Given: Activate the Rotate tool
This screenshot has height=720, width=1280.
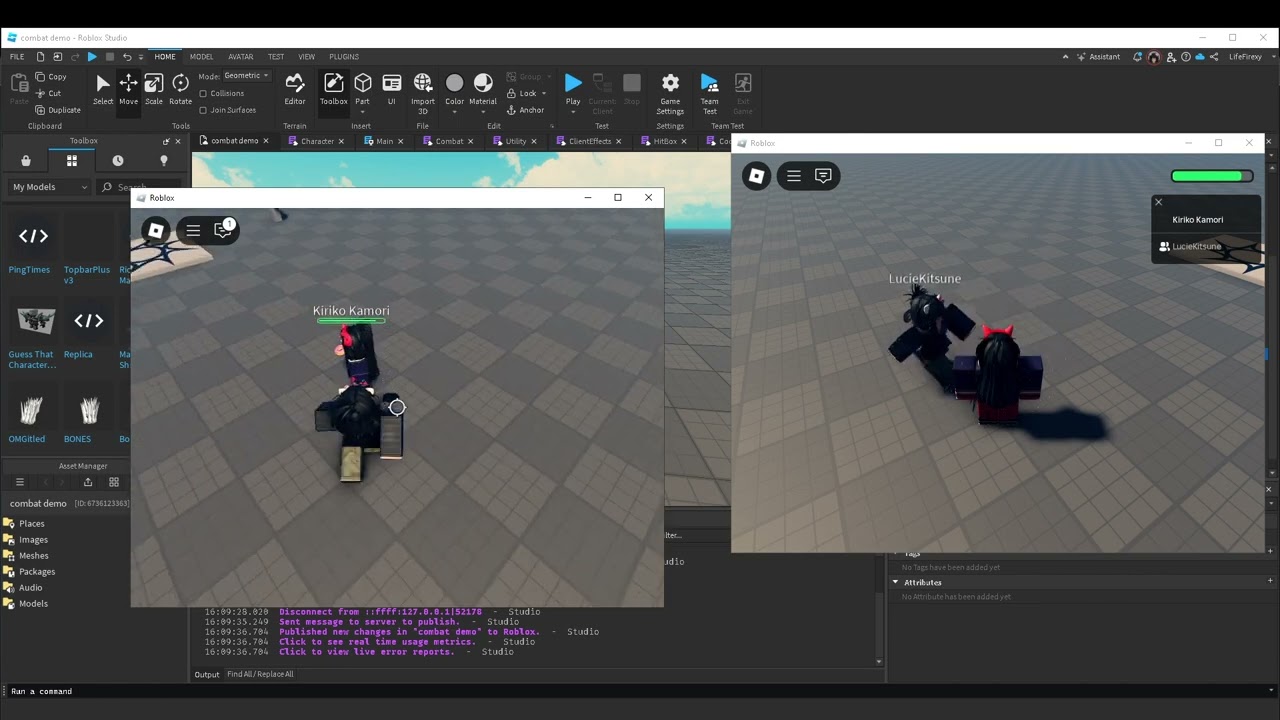Looking at the screenshot, I should coord(180,89).
